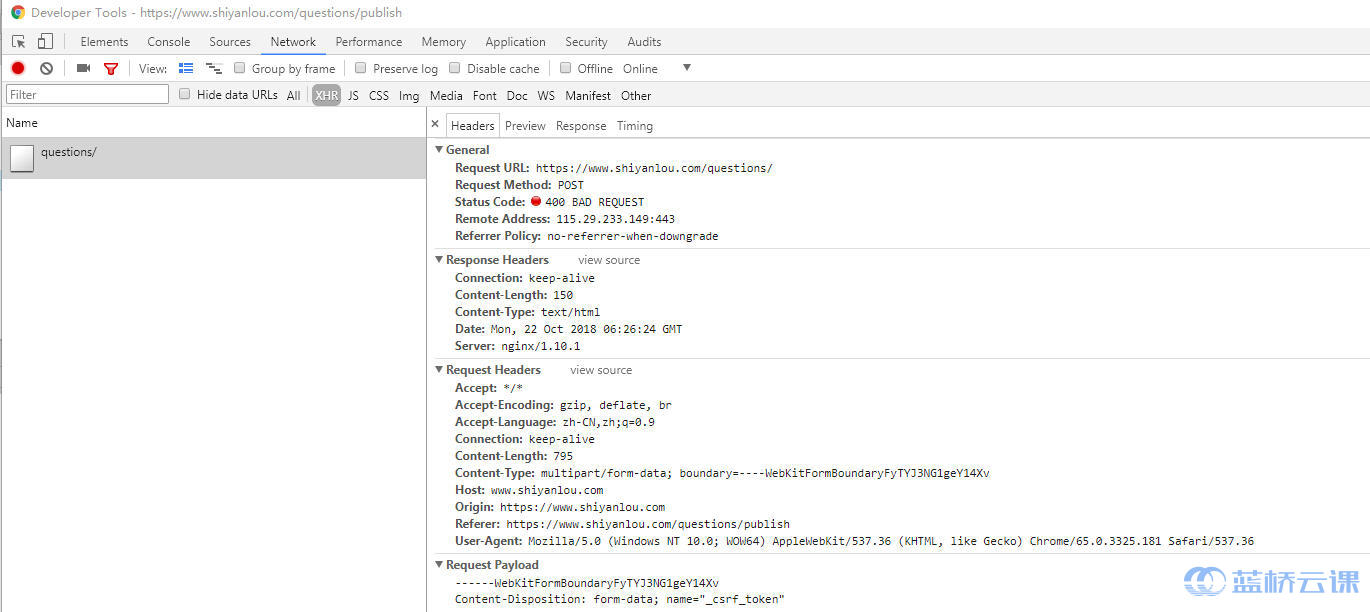Image resolution: width=1370 pixels, height=612 pixels.
Task: Toggle the Offline checkbox
Action: [566, 68]
